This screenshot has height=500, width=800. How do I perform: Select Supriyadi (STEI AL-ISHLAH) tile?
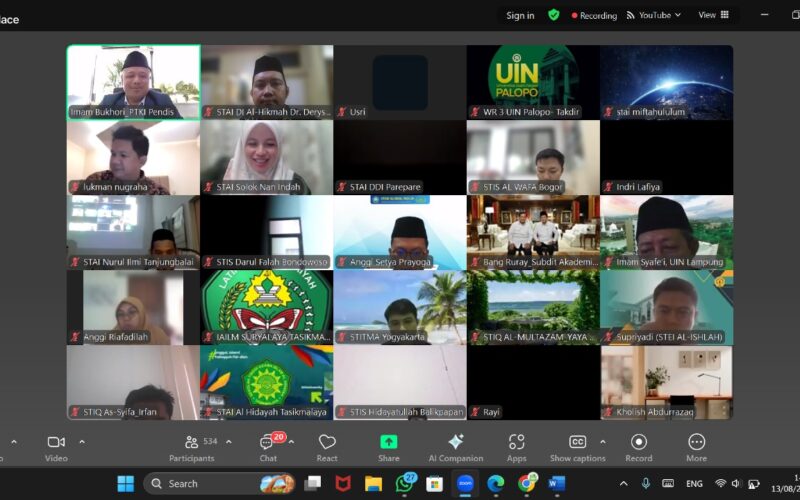point(667,307)
